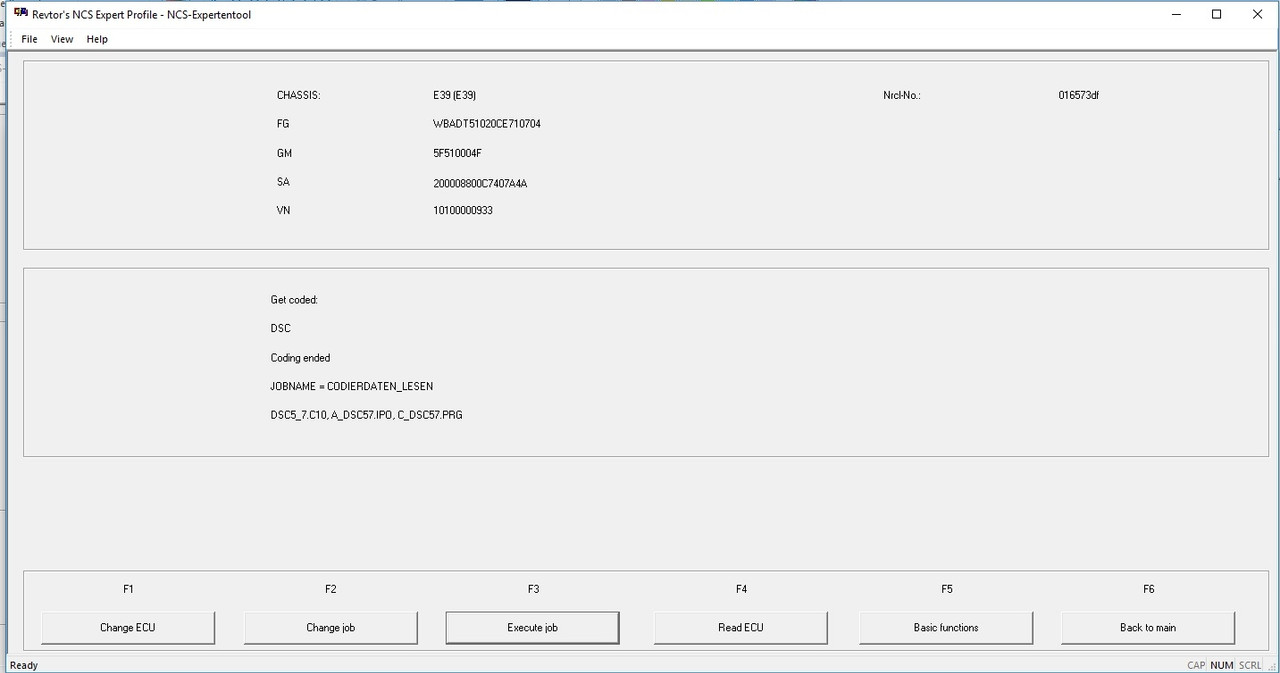The image size is (1280, 673).
Task: Click the DSC module text
Action: 281,328
